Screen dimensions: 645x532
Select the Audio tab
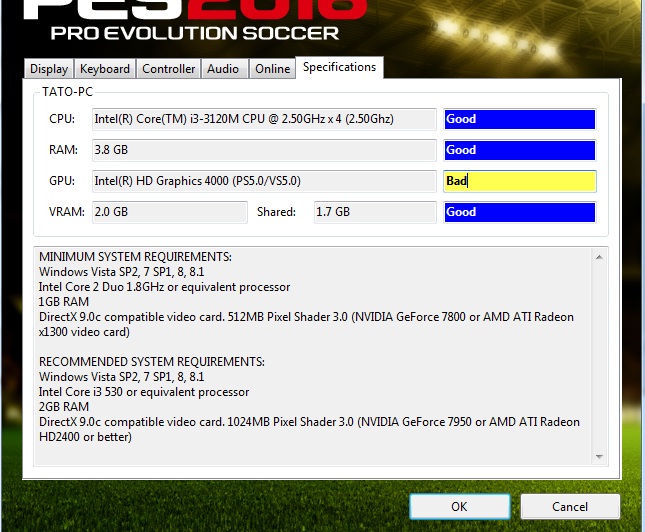pyautogui.click(x=223, y=69)
